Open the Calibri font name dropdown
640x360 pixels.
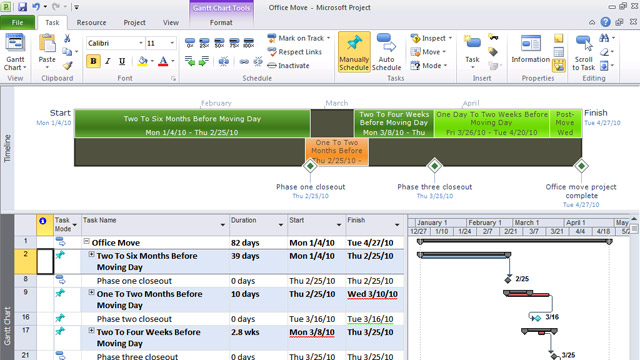(141, 43)
